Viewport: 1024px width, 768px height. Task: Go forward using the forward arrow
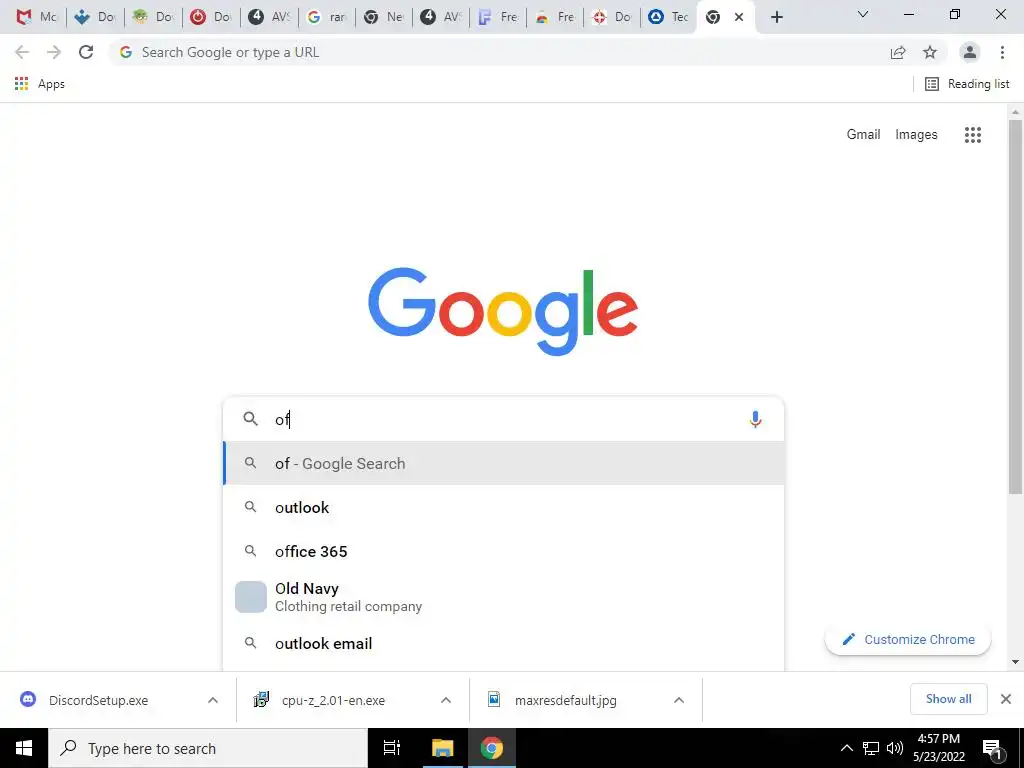[x=54, y=52]
